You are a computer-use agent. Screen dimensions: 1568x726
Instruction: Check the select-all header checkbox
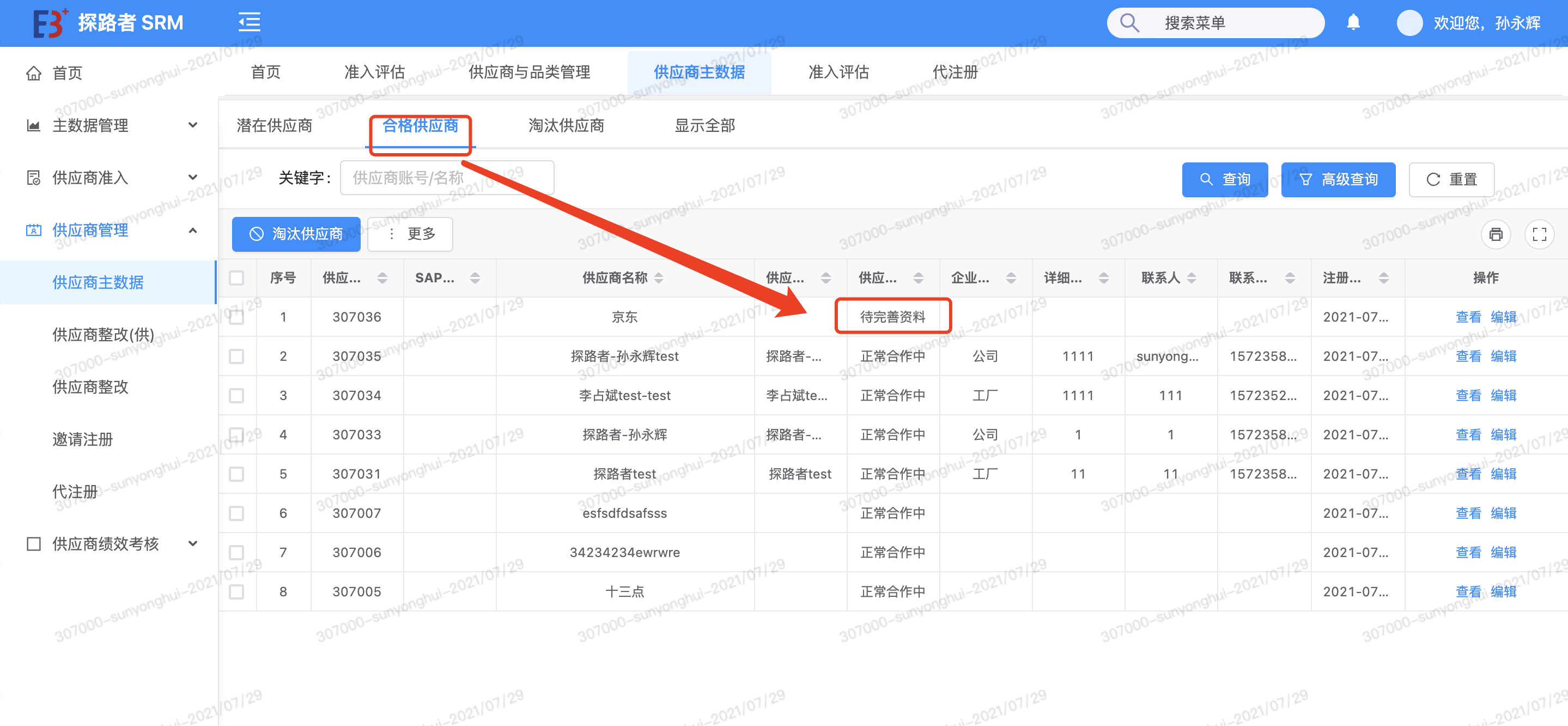pos(236,278)
